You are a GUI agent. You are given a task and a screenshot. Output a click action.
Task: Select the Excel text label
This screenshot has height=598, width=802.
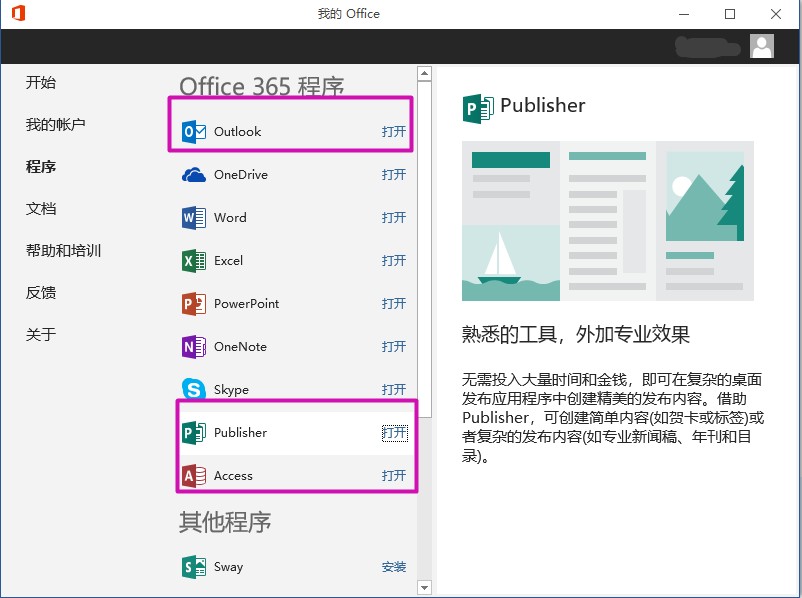[x=229, y=260]
